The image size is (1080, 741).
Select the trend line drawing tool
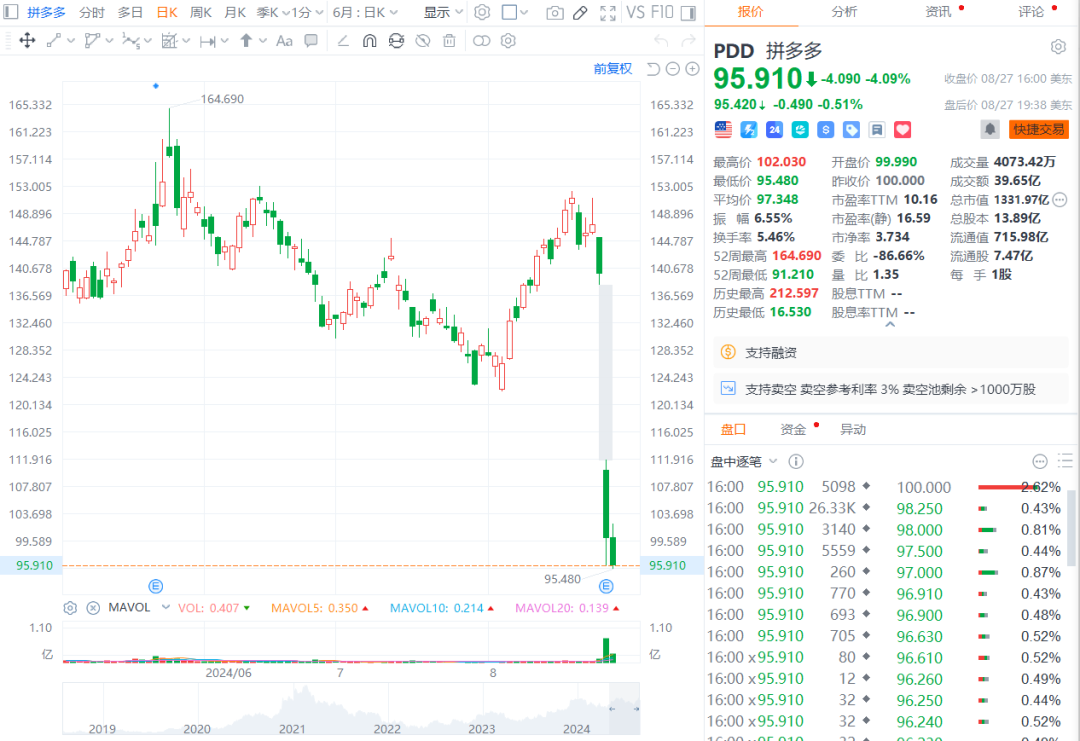coord(53,41)
